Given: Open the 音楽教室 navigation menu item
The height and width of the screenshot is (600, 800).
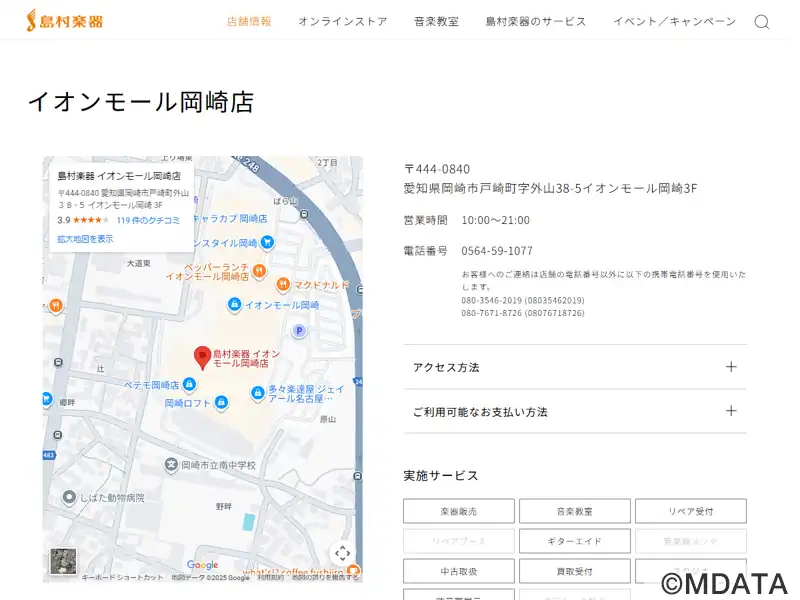Looking at the screenshot, I should tap(436, 22).
